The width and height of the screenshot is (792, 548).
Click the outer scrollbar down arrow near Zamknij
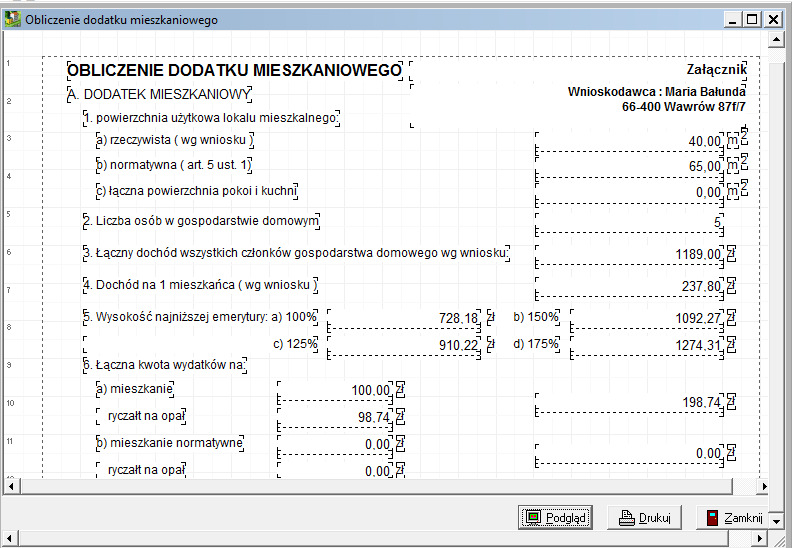[x=776, y=519]
